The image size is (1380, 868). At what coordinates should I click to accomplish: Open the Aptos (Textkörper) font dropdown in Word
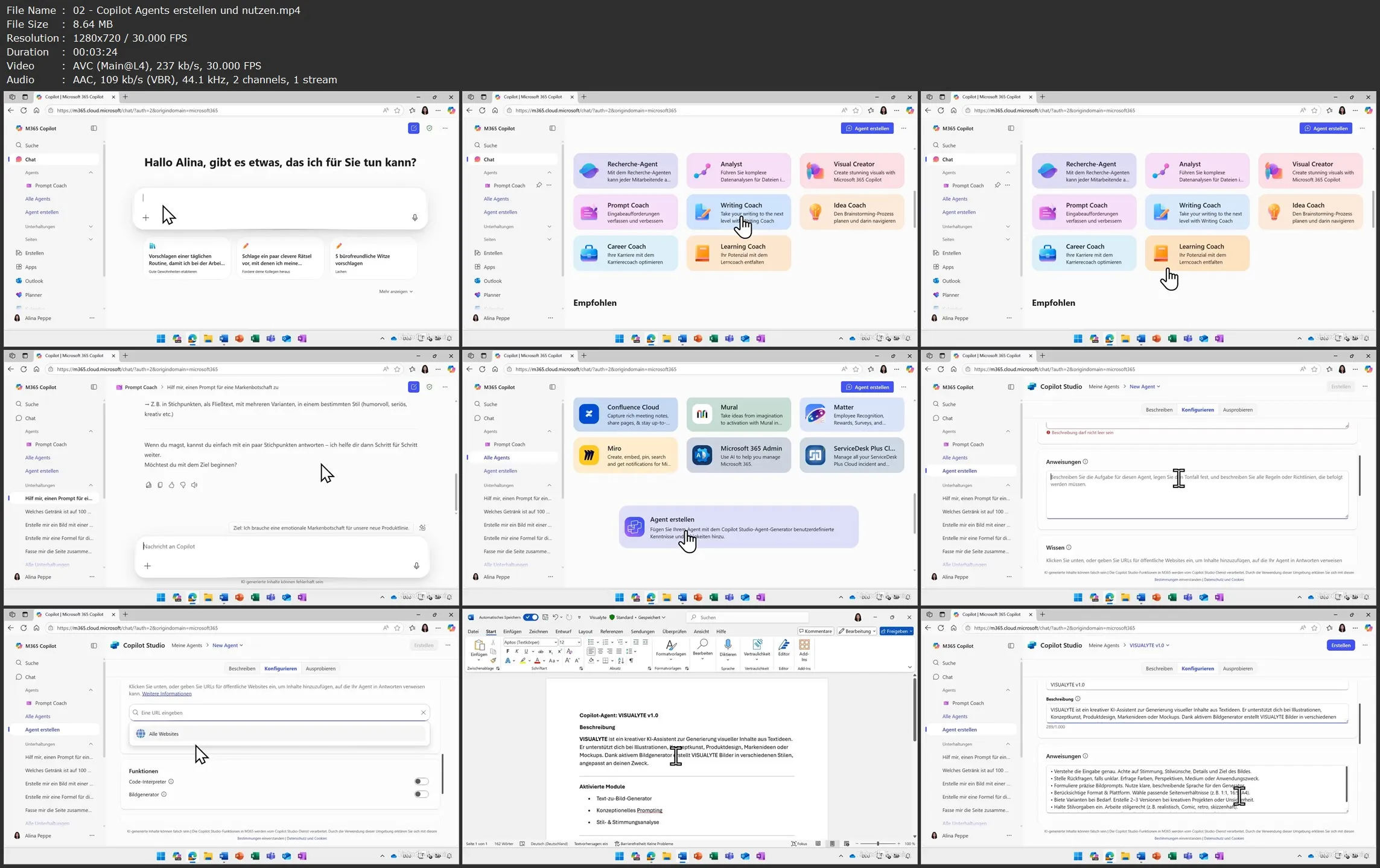tap(556, 642)
